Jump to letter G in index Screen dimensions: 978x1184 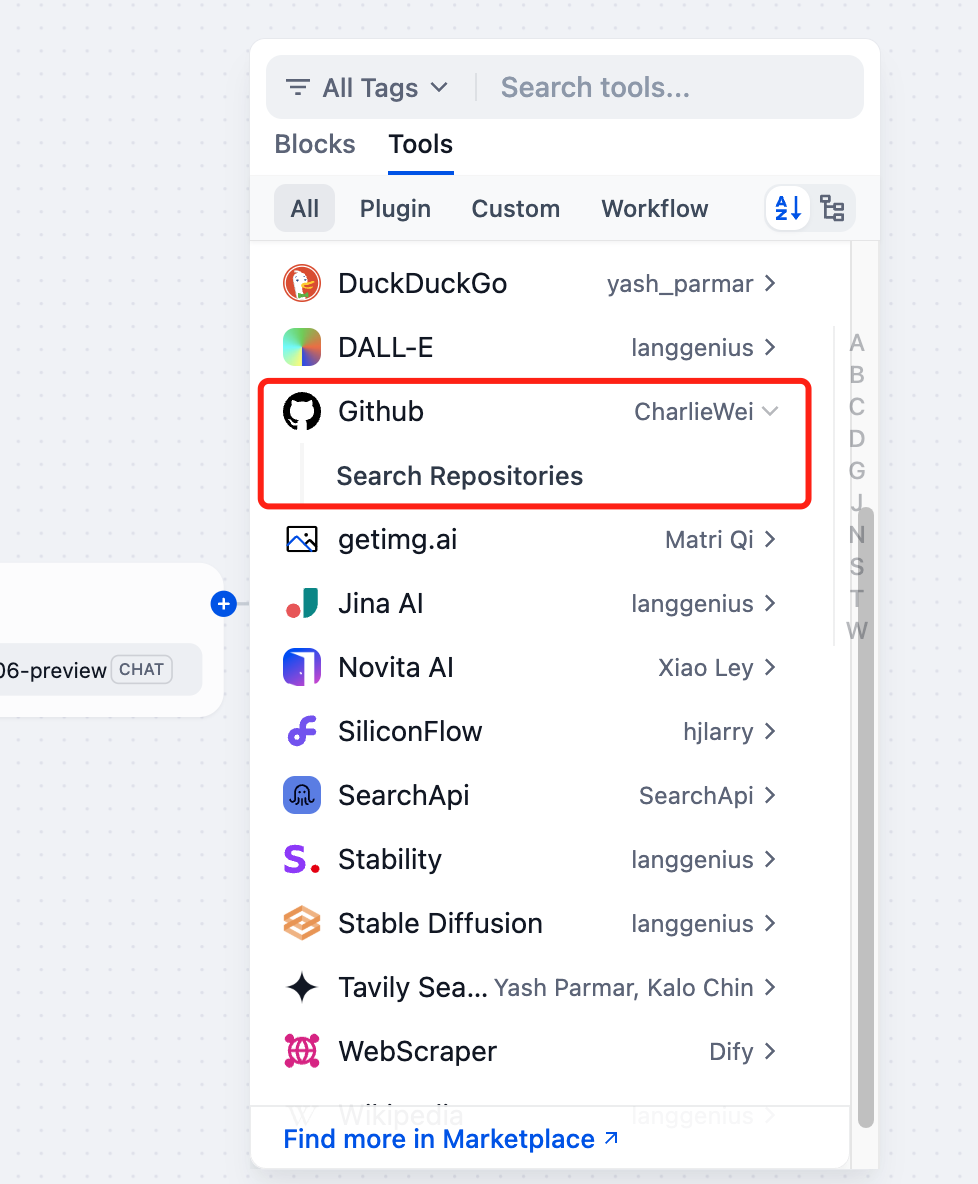pos(856,470)
